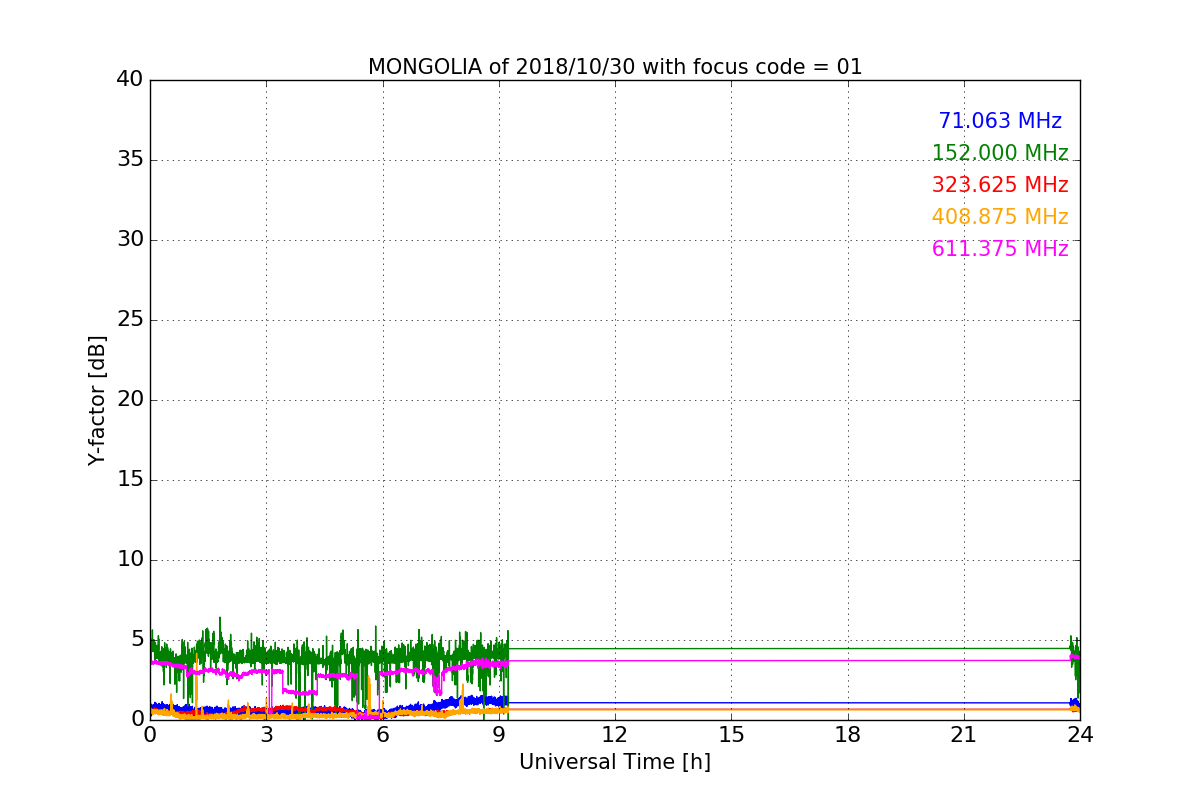This screenshot has height=800, width=1200.
Task: Click x-axis tick label 24
Action: (x=1080, y=734)
